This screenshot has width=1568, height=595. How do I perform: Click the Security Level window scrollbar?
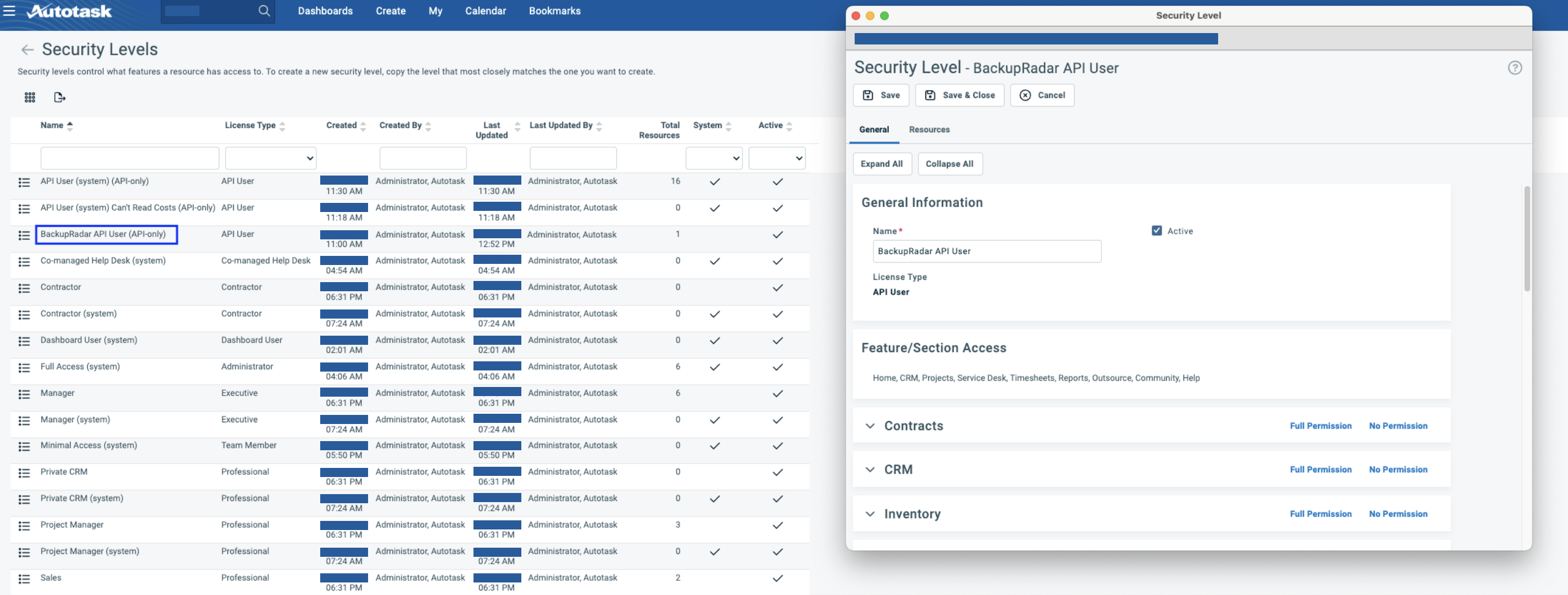pos(1526,239)
